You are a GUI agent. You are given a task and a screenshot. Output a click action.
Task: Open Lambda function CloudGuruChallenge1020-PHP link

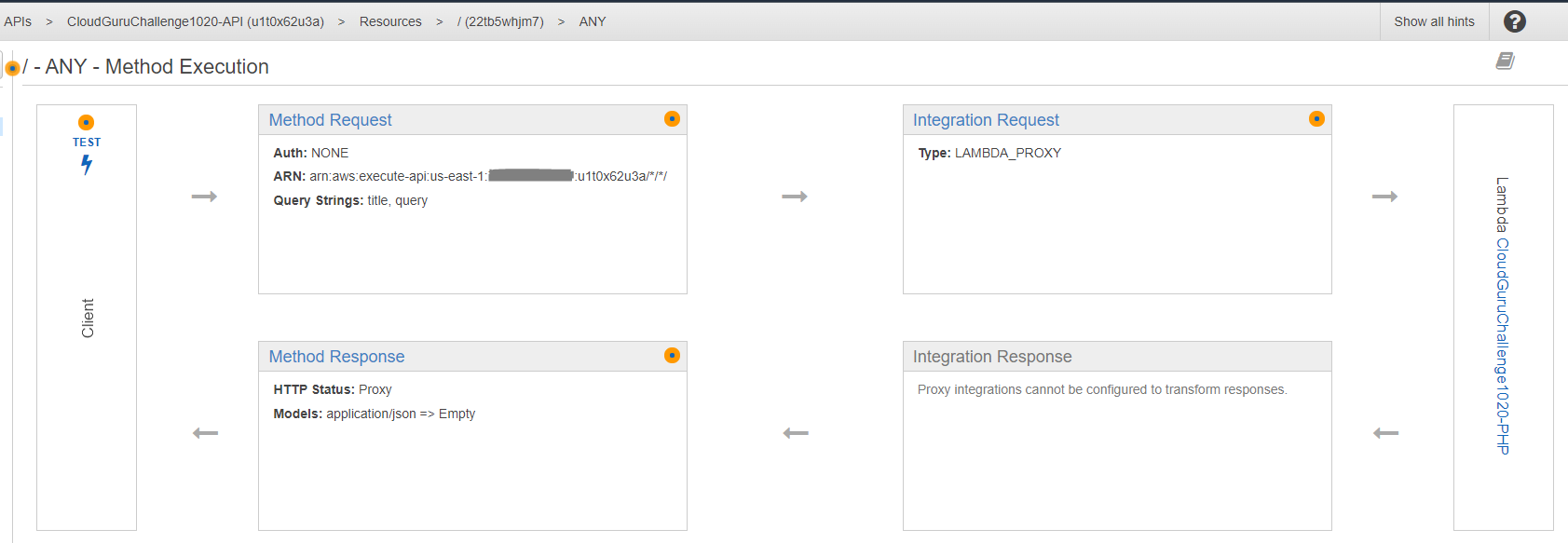pyautogui.click(x=1502, y=346)
